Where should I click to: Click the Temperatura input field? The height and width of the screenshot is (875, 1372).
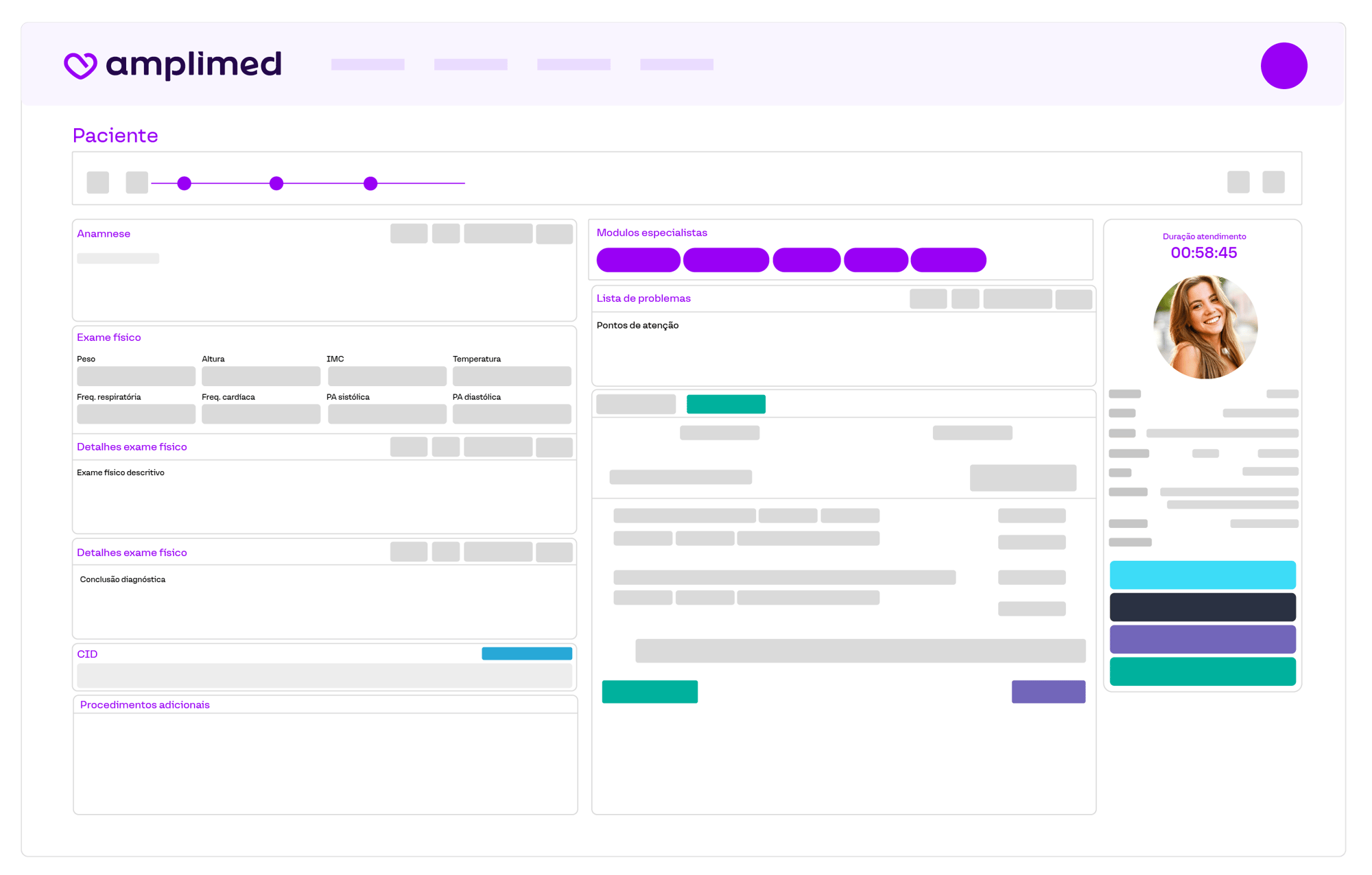pos(512,376)
